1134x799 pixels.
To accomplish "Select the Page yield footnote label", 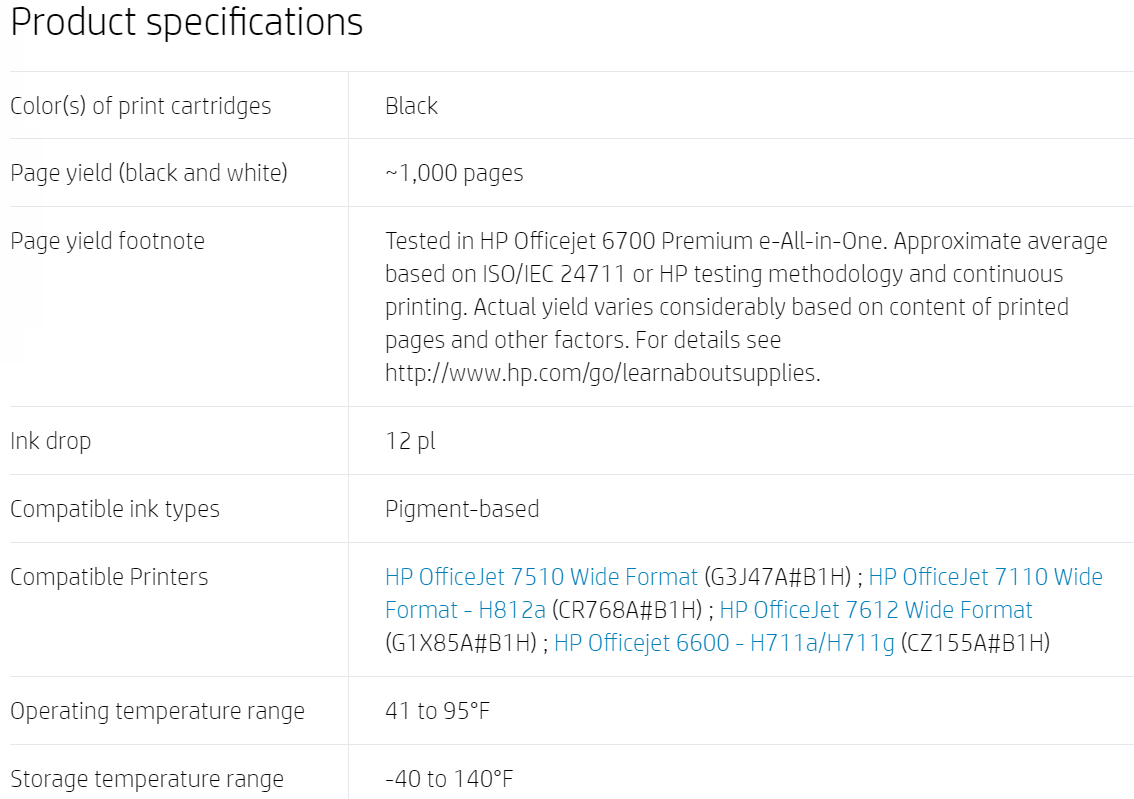I will [107, 241].
